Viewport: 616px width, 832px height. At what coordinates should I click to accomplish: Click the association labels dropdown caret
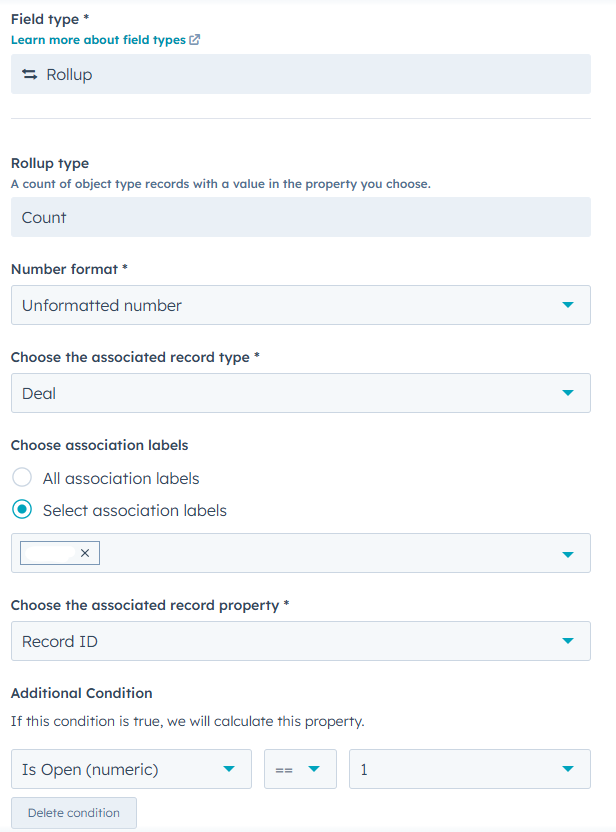point(568,553)
